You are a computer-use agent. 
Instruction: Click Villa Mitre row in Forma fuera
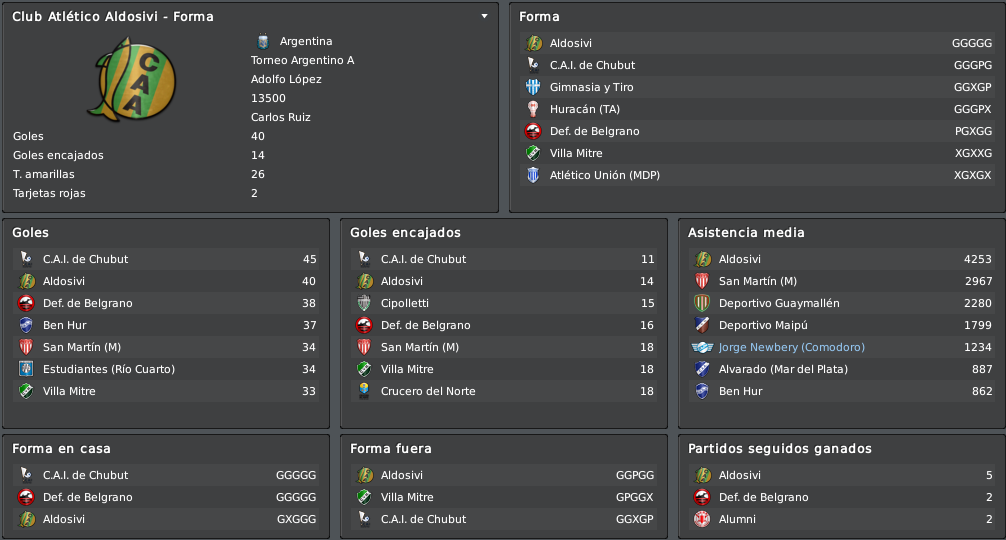point(504,497)
